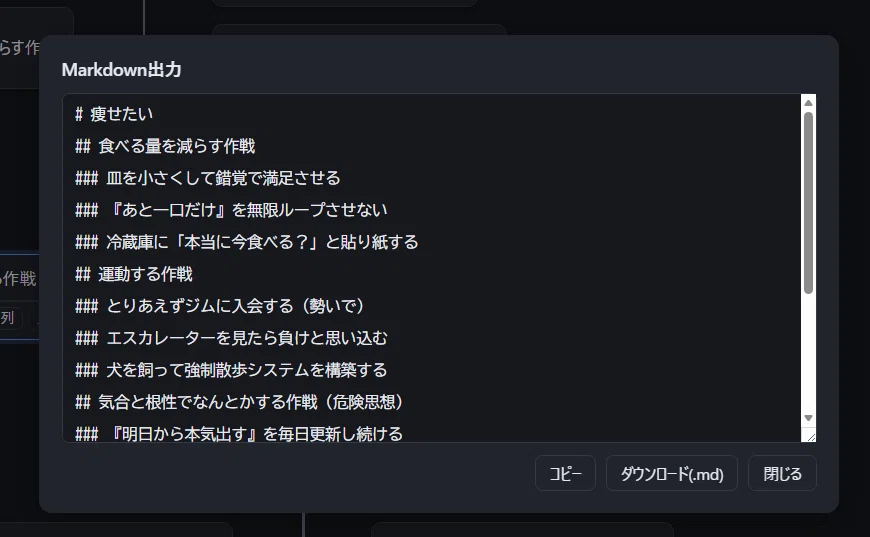Place cursor on '# 痩せたい' heading line
Screen dimensions: 870x537
point(114,114)
